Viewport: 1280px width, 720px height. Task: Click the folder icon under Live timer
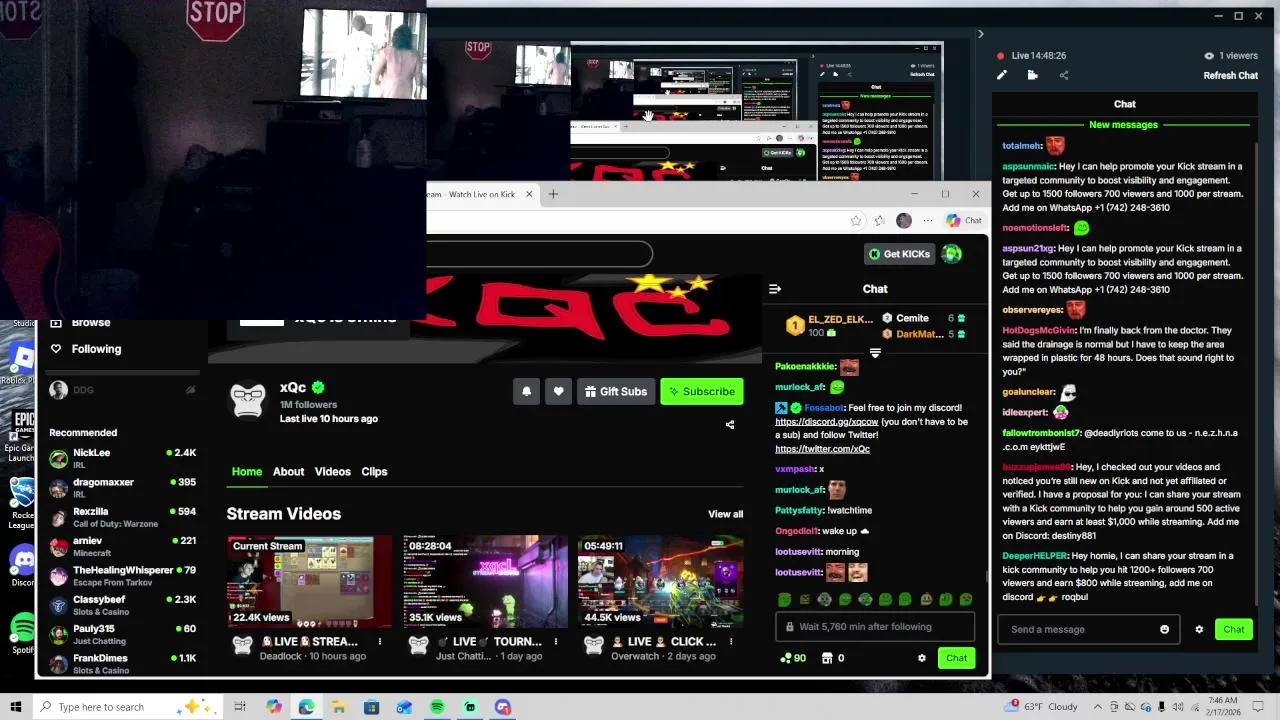coord(1032,75)
